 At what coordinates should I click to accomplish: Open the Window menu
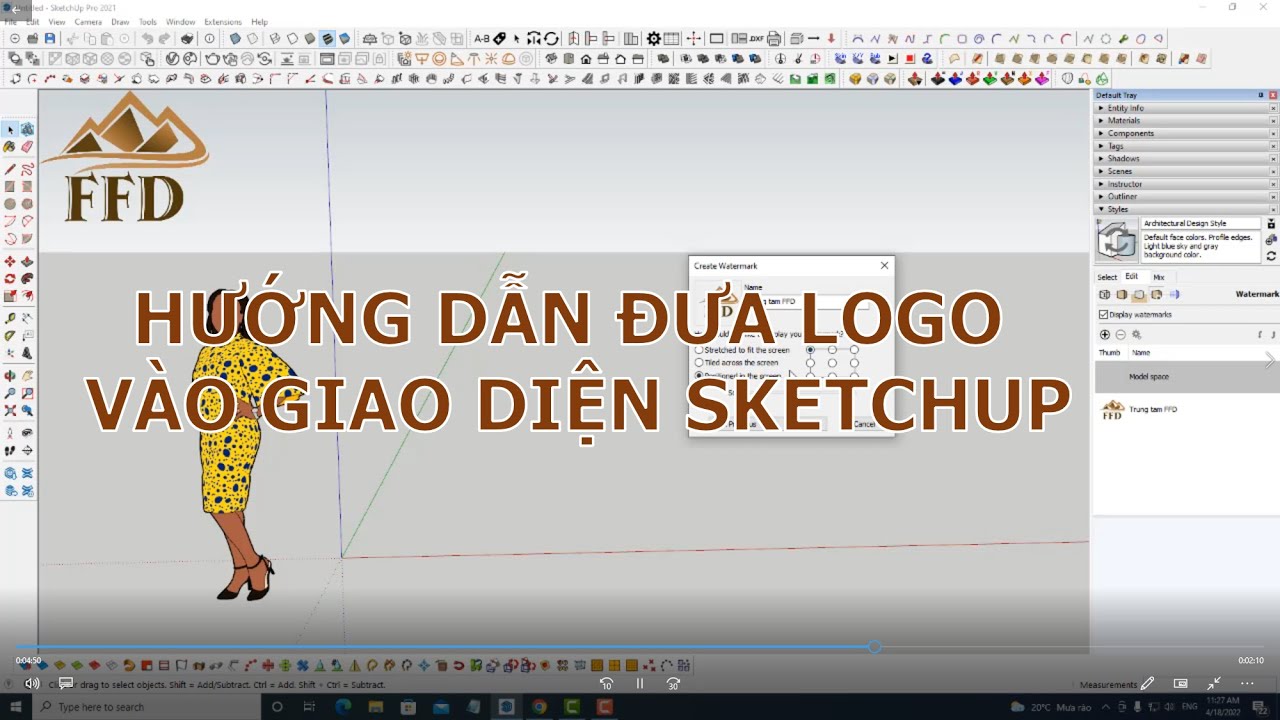(x=180, y=21)
